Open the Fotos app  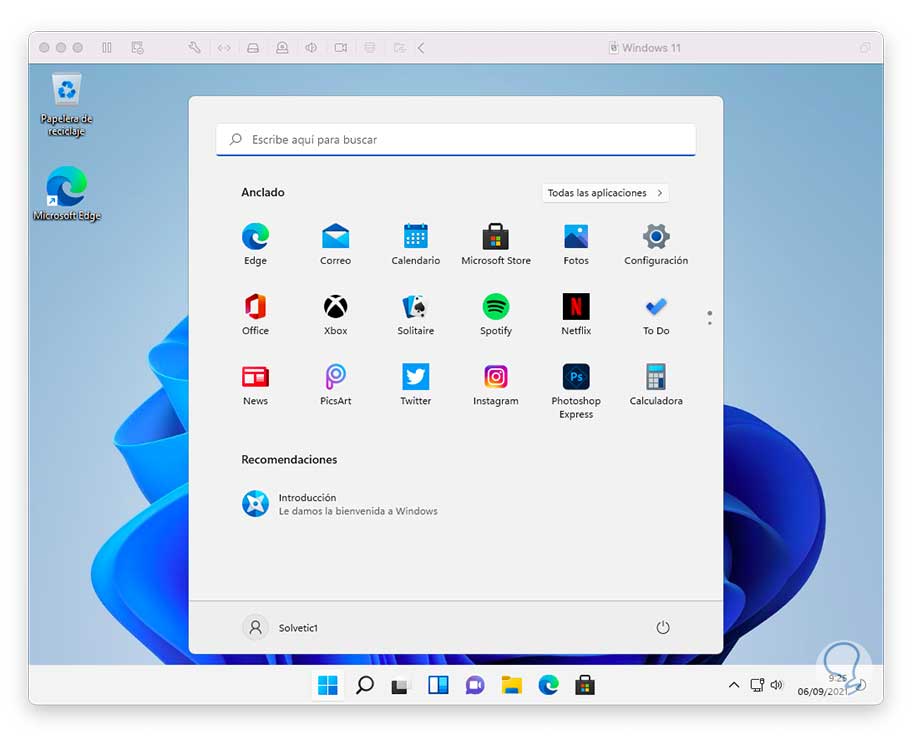coord(576,244)
